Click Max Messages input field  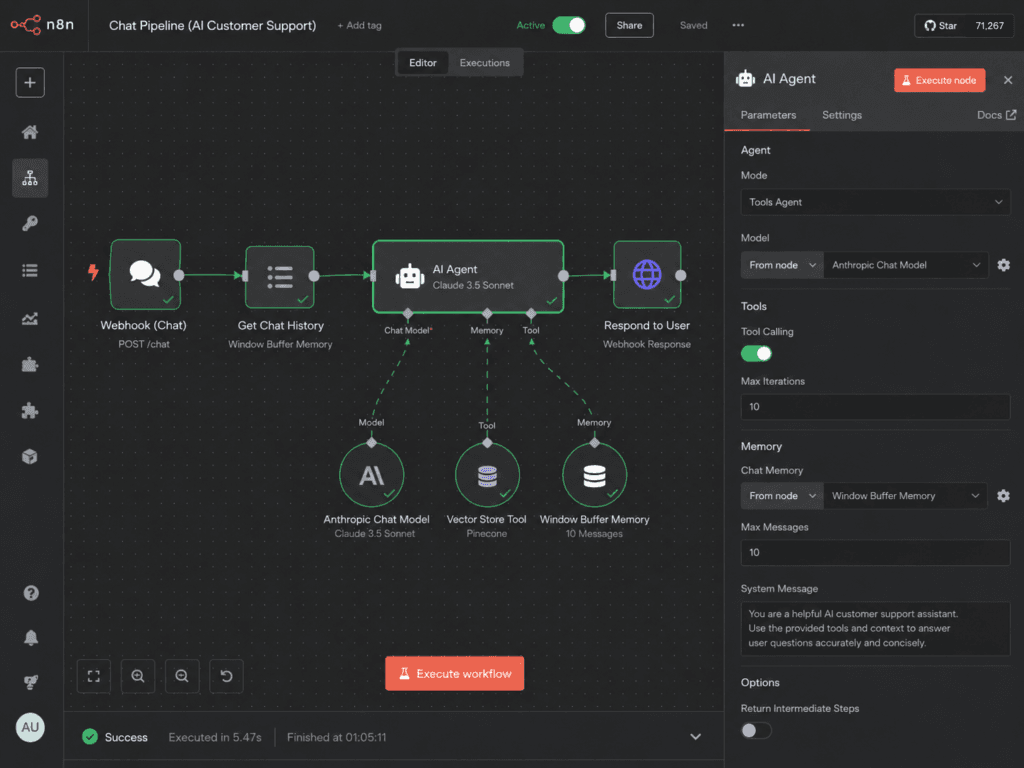click(875, 552)
